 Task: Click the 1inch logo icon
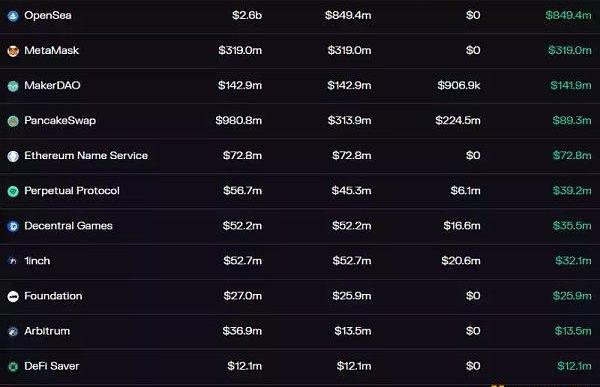13,261
